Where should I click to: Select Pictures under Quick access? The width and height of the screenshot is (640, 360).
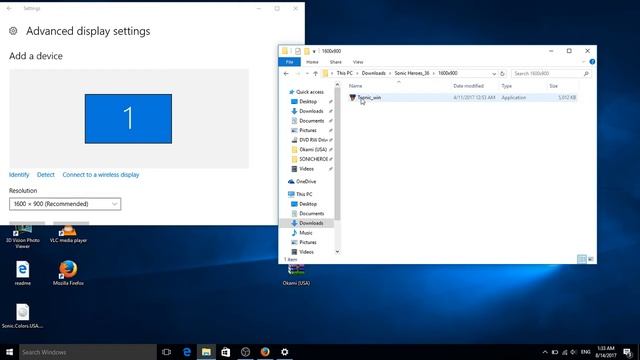pos(308,131)
